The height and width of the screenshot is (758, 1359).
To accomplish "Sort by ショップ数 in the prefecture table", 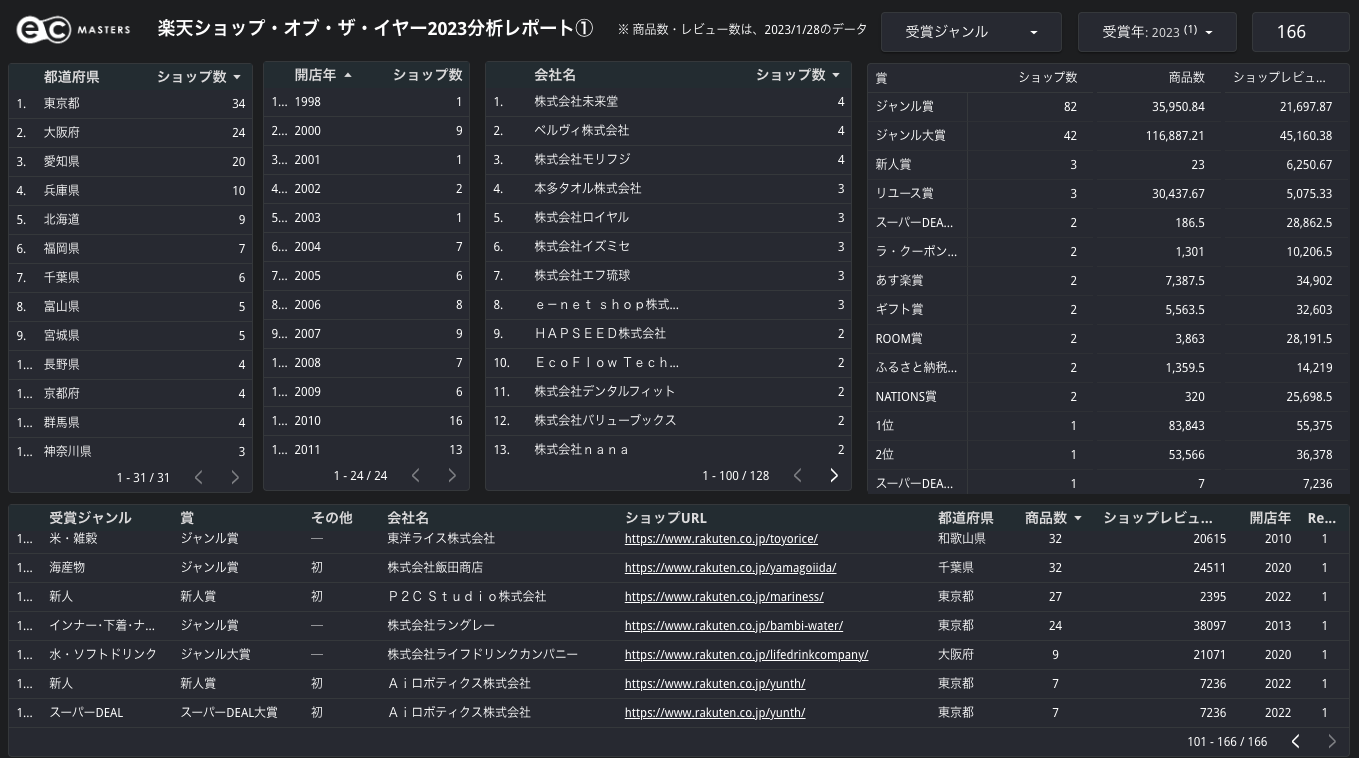I will [198, 76].
